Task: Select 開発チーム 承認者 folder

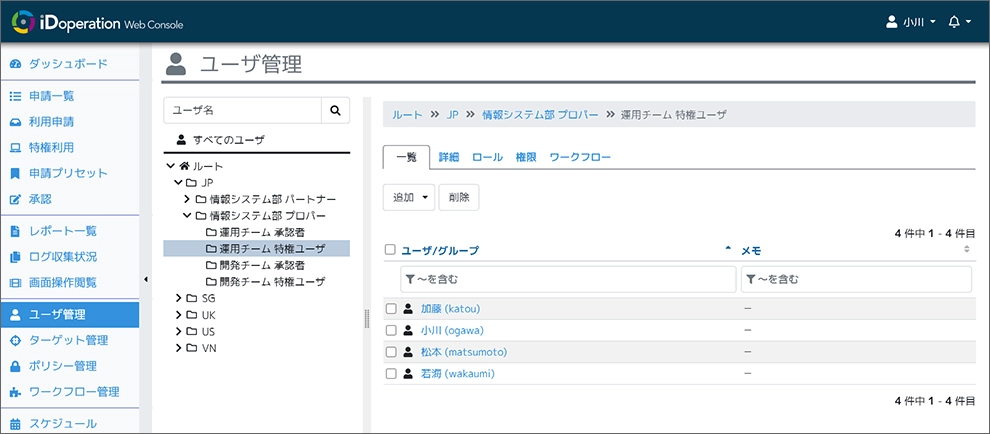Action: (x=256, y=265)
